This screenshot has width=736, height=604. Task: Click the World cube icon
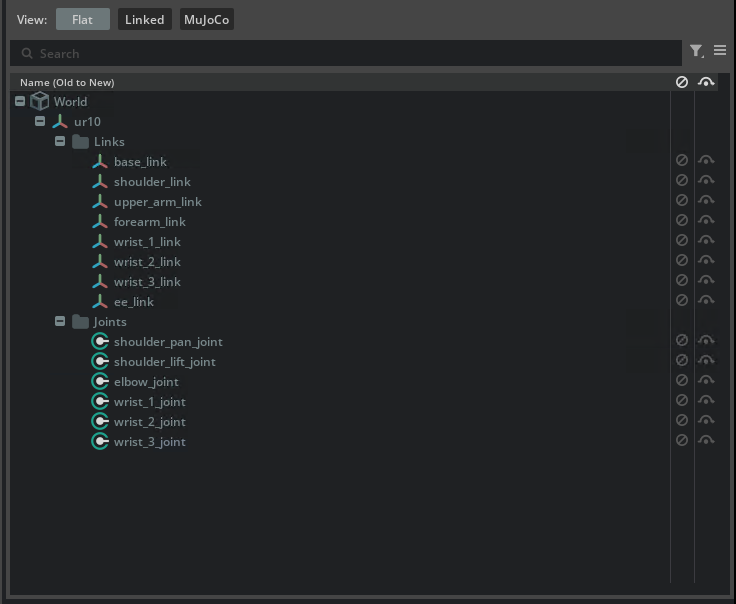(40, 101)
